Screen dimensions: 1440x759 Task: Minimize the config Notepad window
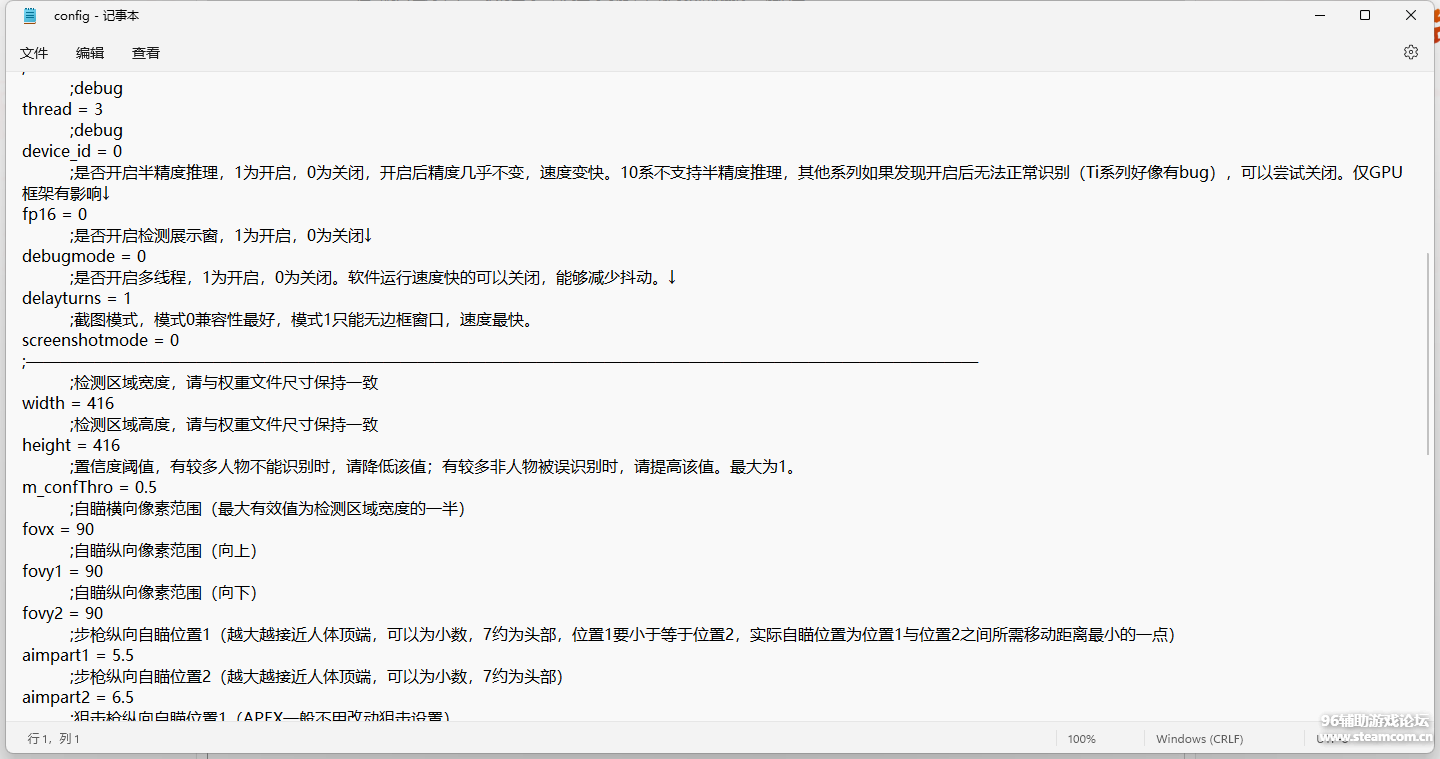coord(1320,16)
